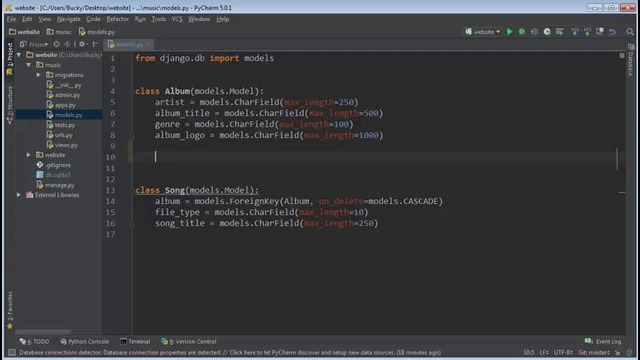Open tests.py in project tree
The image size is (640, 360).
[61, 125]
